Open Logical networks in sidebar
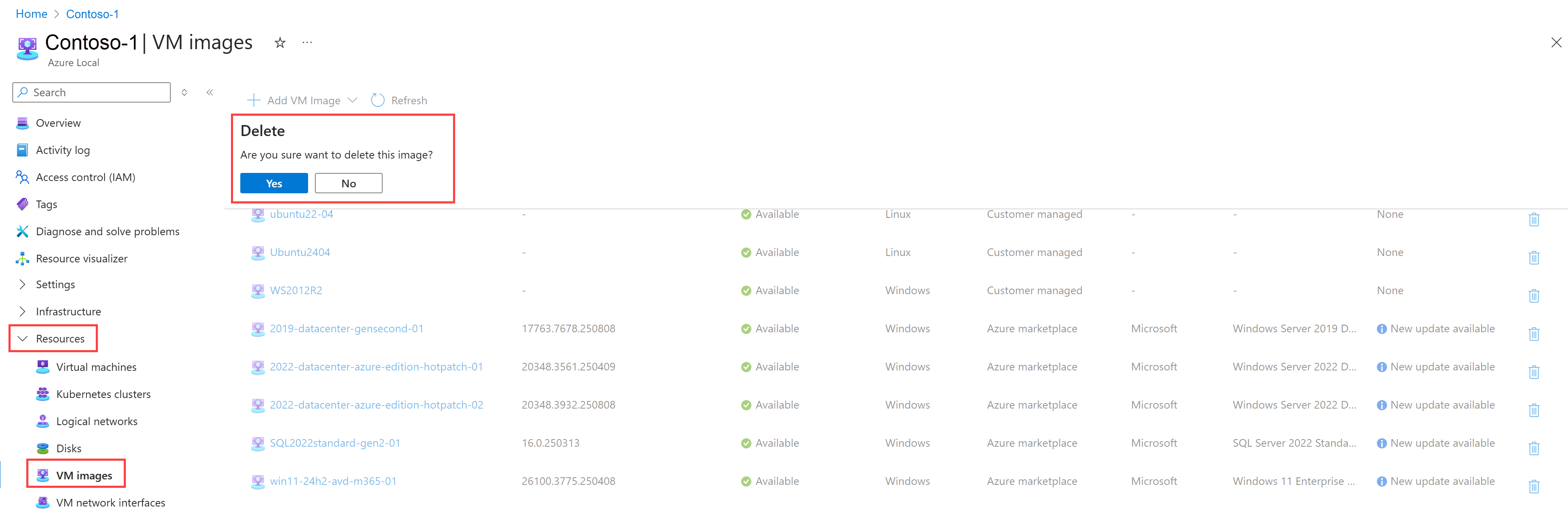This screenshot has width=1568, height=512. coord(97,421)
